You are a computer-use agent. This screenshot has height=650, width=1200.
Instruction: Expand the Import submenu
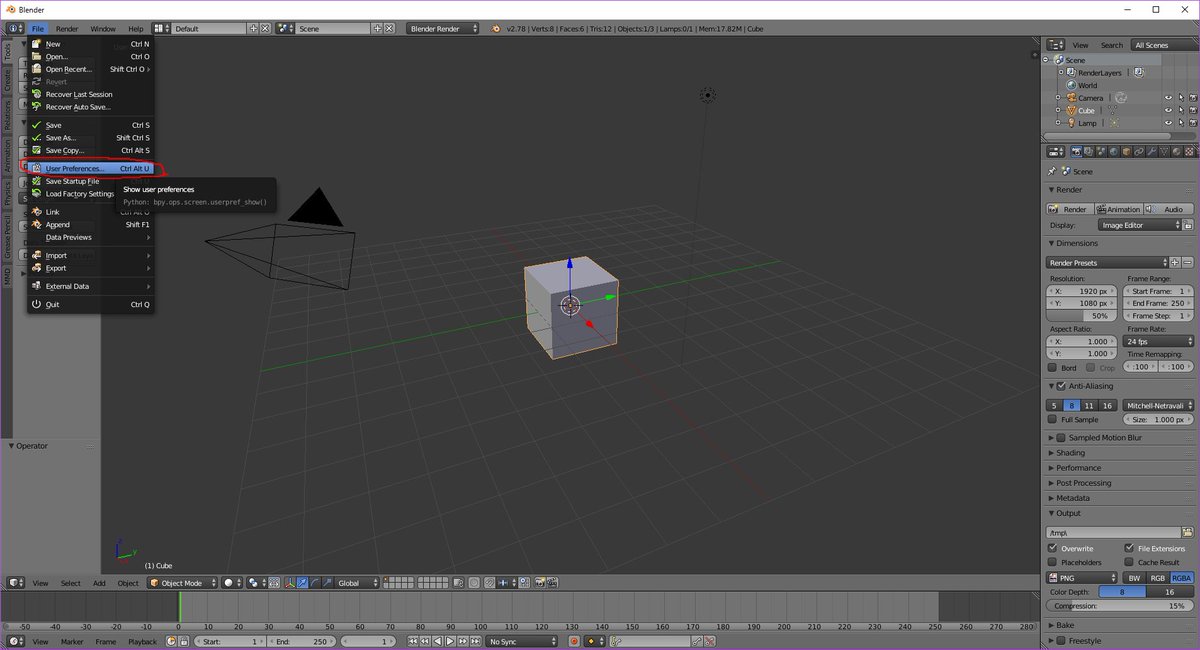90,256
